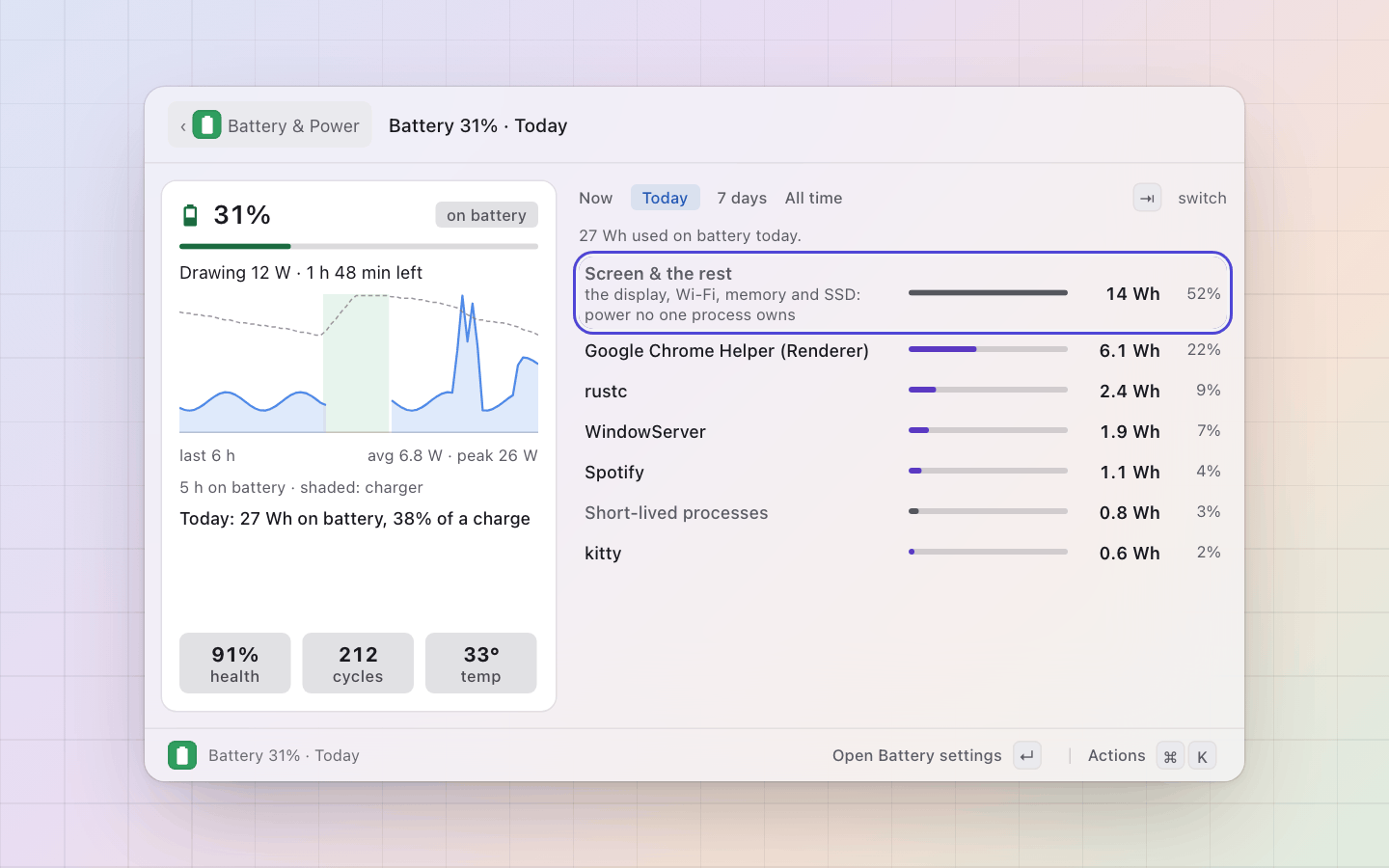Click Drawing 12 W · 1 h 48 min left
The image size is (1389, 868).
301,273
